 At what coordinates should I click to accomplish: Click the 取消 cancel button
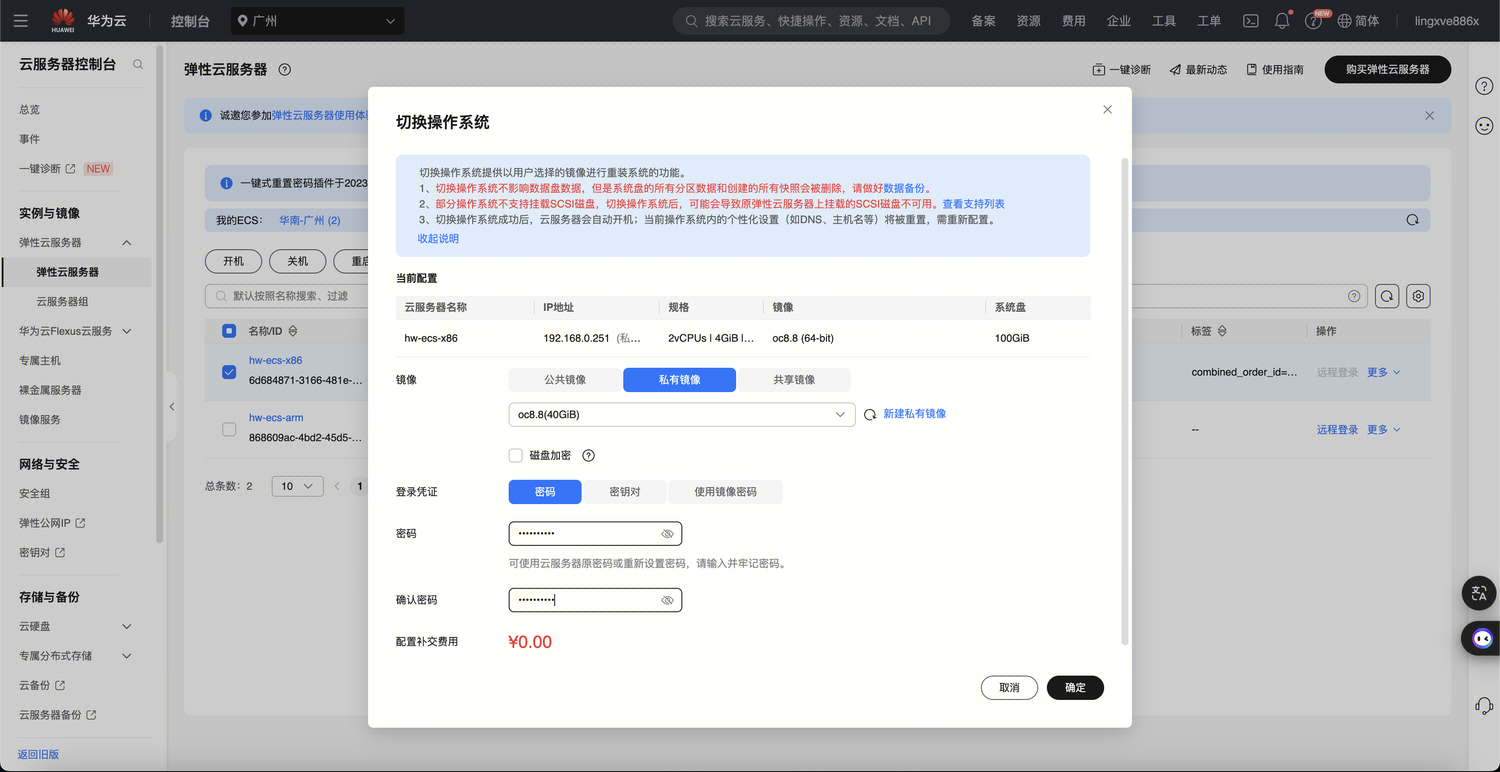click(x=1010, y=688)
